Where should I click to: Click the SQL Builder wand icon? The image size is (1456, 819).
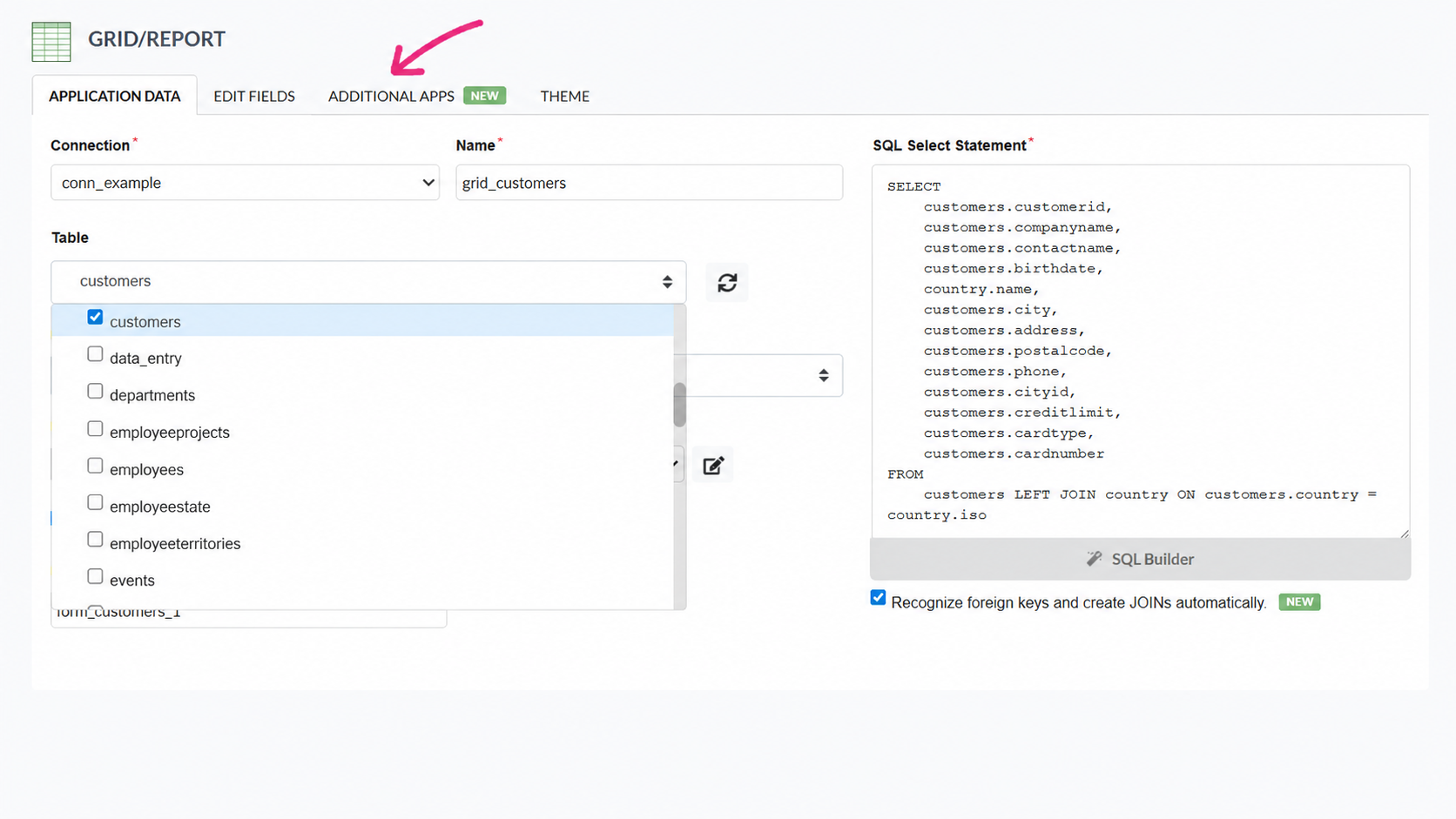[1094, 559]
